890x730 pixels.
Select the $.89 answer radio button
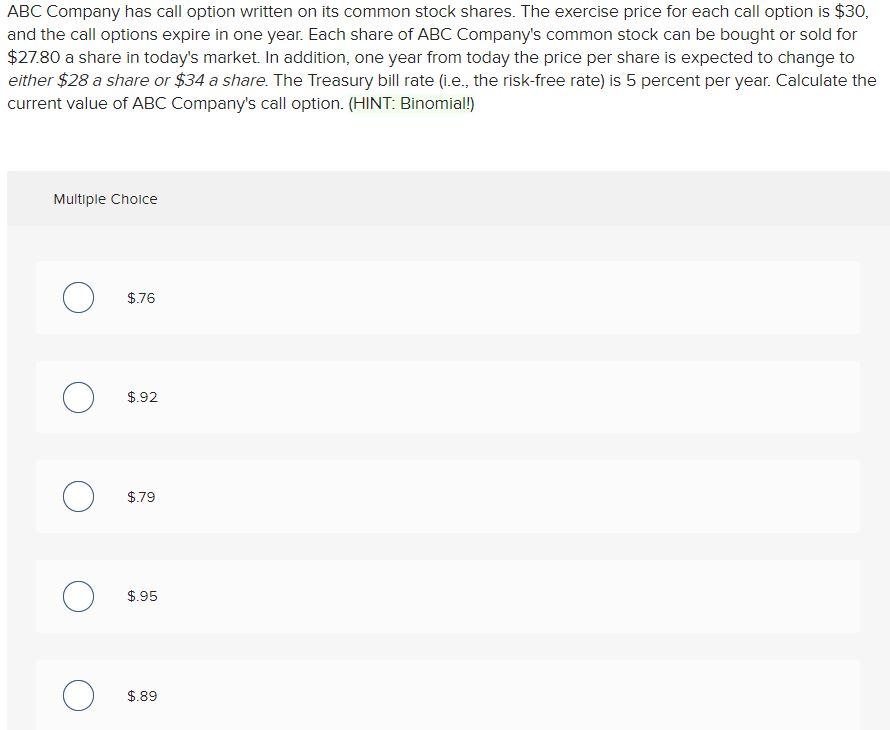coord(78,695)
